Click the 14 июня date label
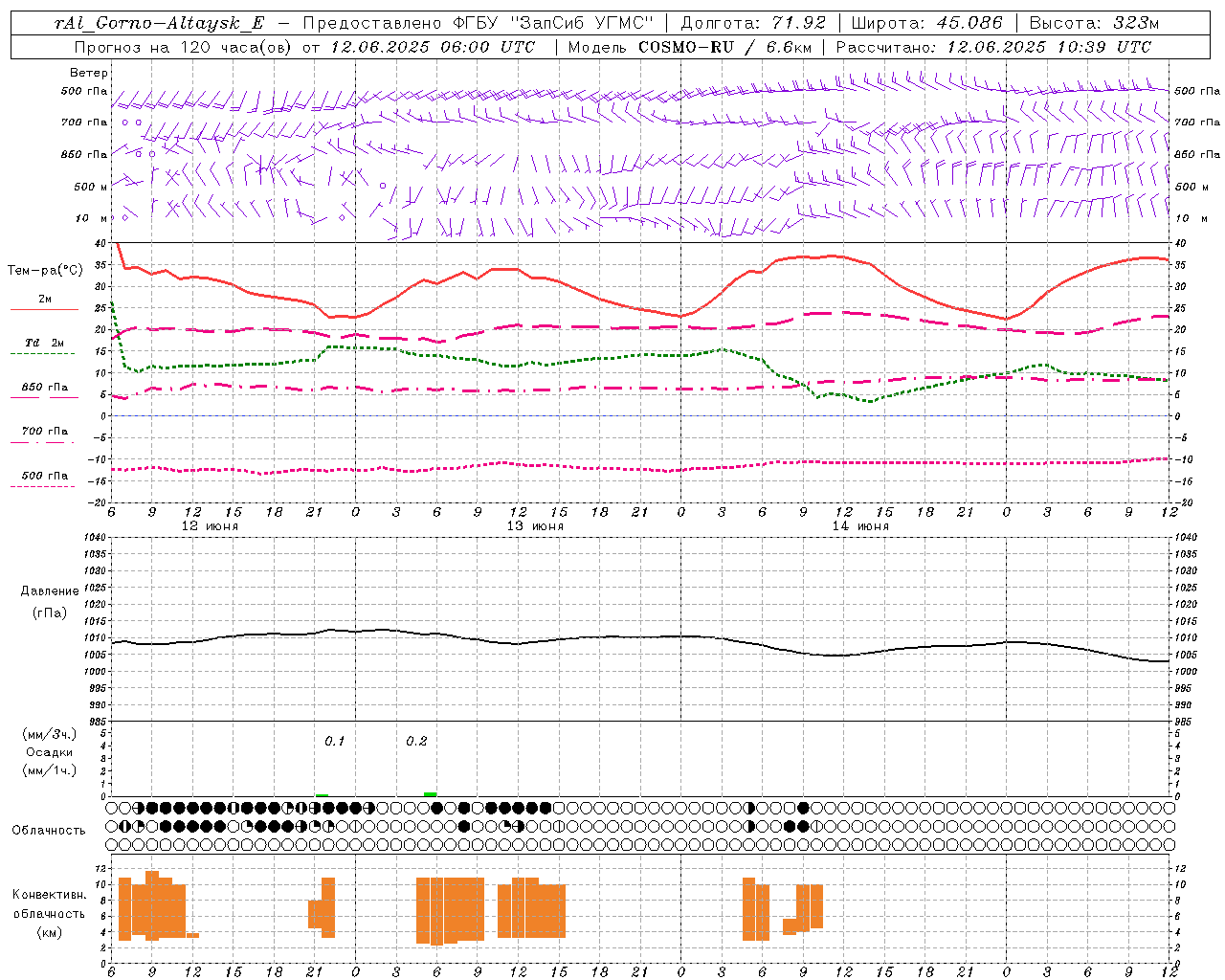 (860, 526)
